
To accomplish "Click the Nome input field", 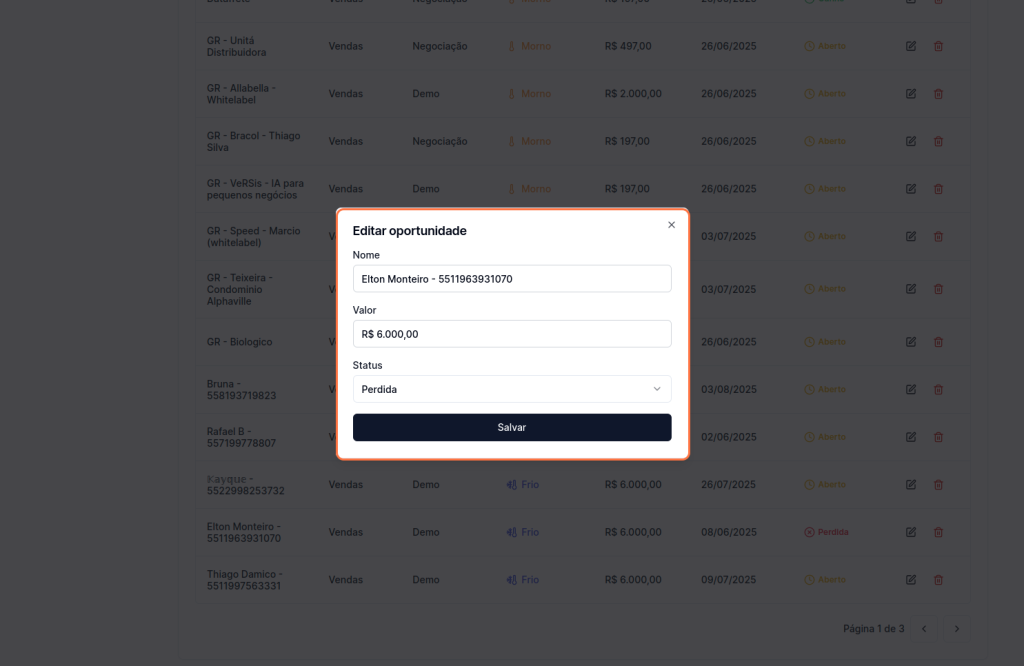I will 512,279.
